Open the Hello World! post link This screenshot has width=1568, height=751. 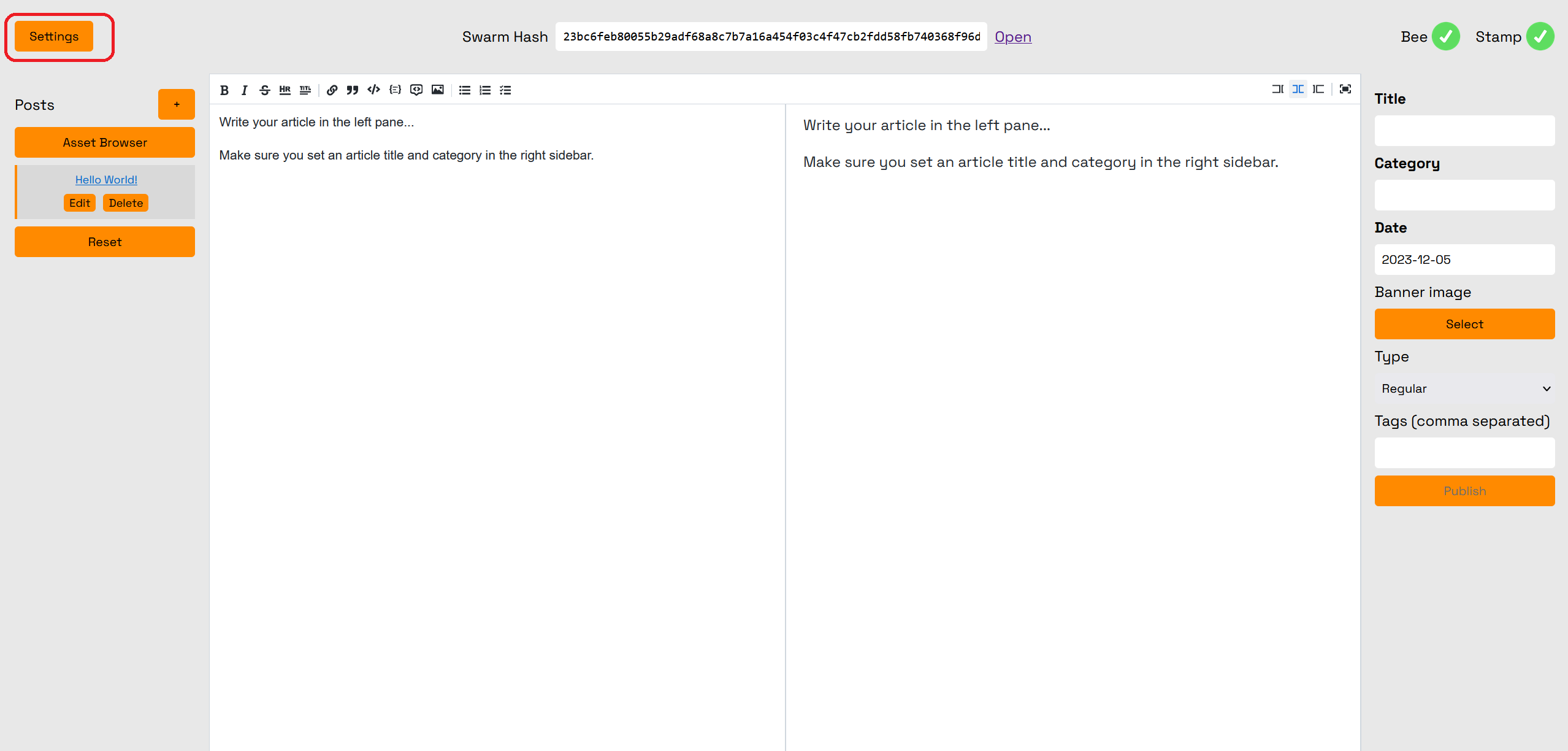106,180
